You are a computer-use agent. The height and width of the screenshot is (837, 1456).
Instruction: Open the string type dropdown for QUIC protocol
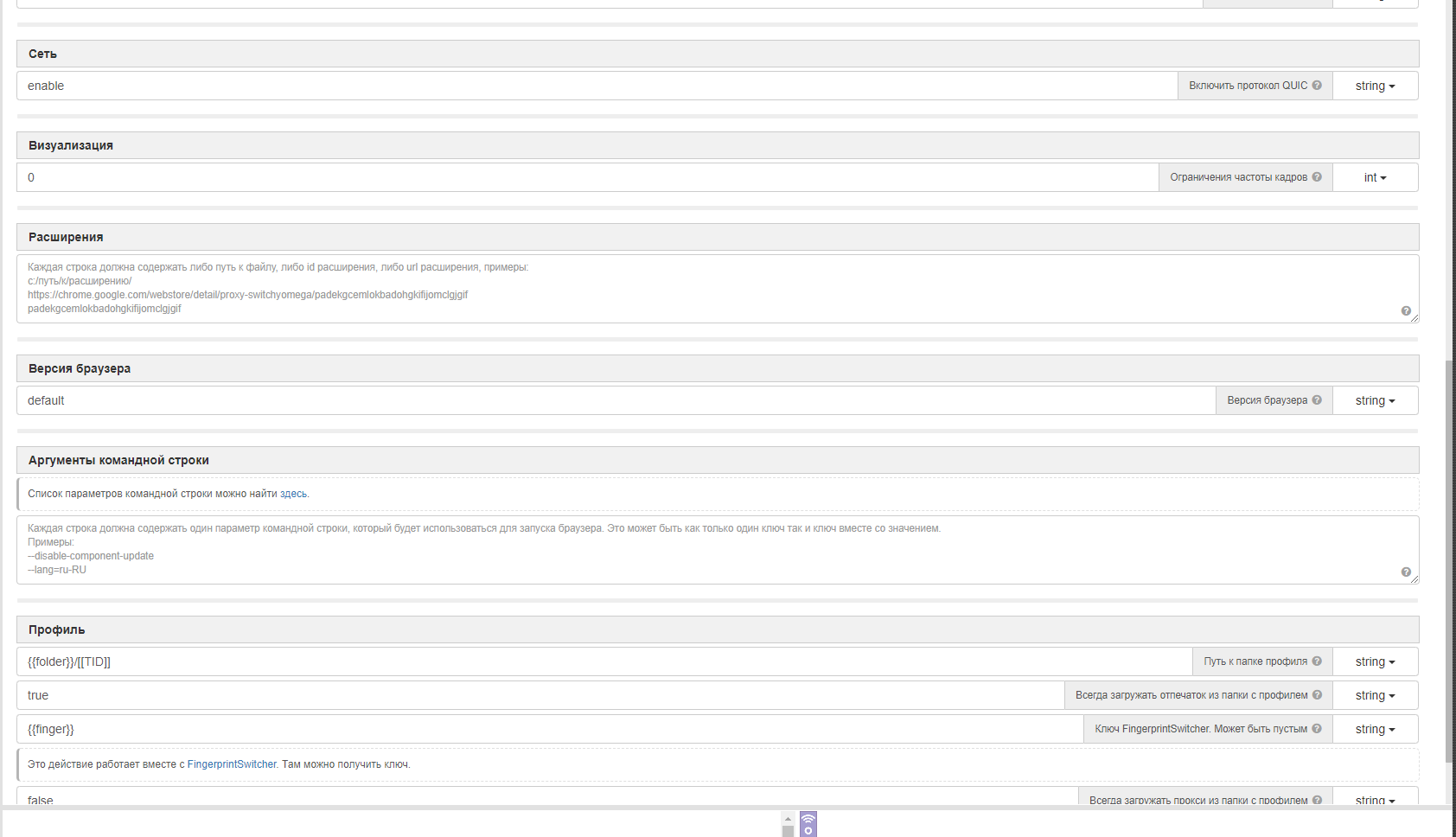(1375, 86)
